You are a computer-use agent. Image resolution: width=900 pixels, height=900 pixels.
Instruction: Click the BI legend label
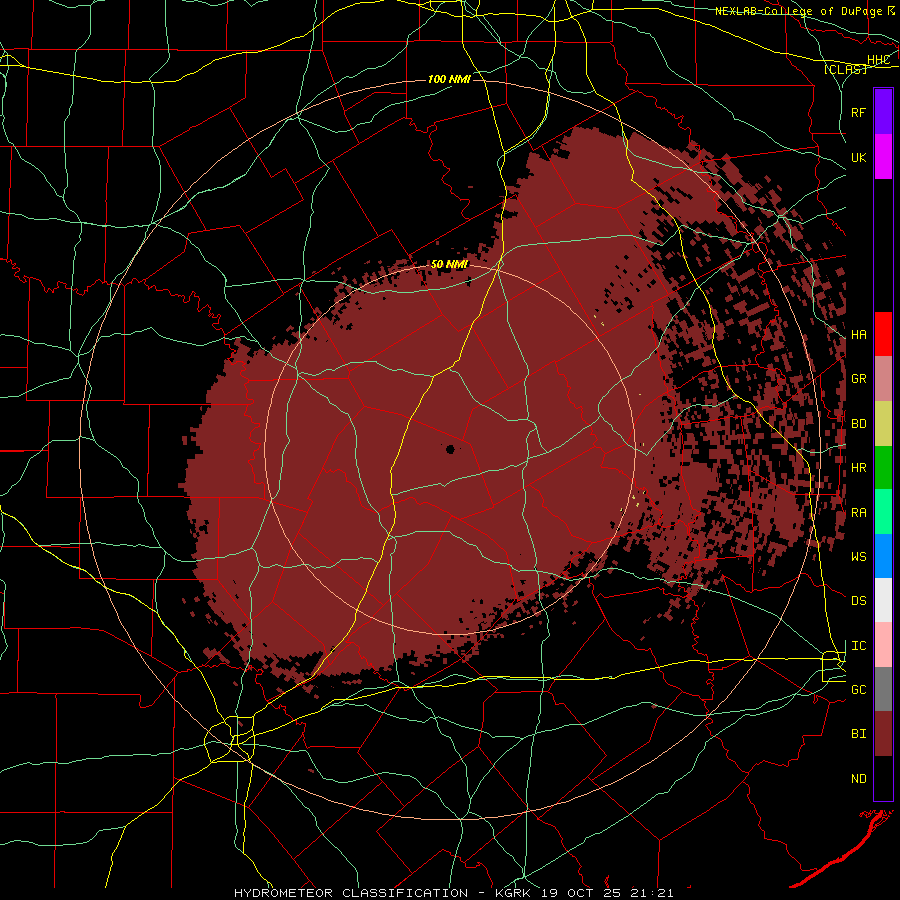point(858,734)
